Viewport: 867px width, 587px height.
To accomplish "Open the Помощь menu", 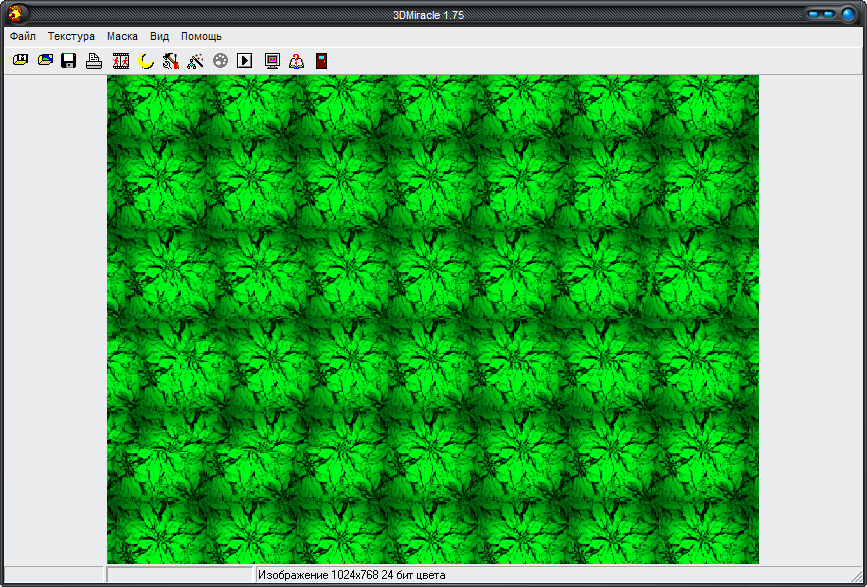I will [x=201, y=36].
